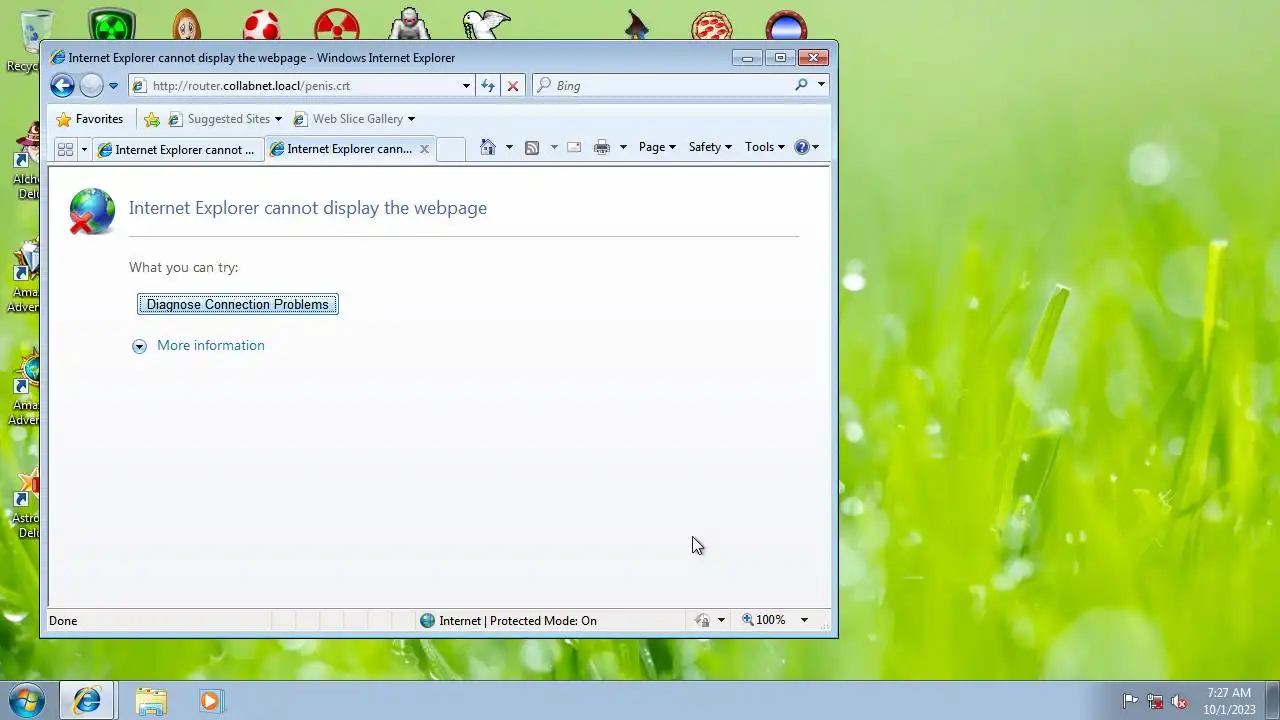The image size is (1280, 720).
Task: Open the tab list dropdown next to Quick Tabs
Action: pyautogui.click(x=84, y=149)
